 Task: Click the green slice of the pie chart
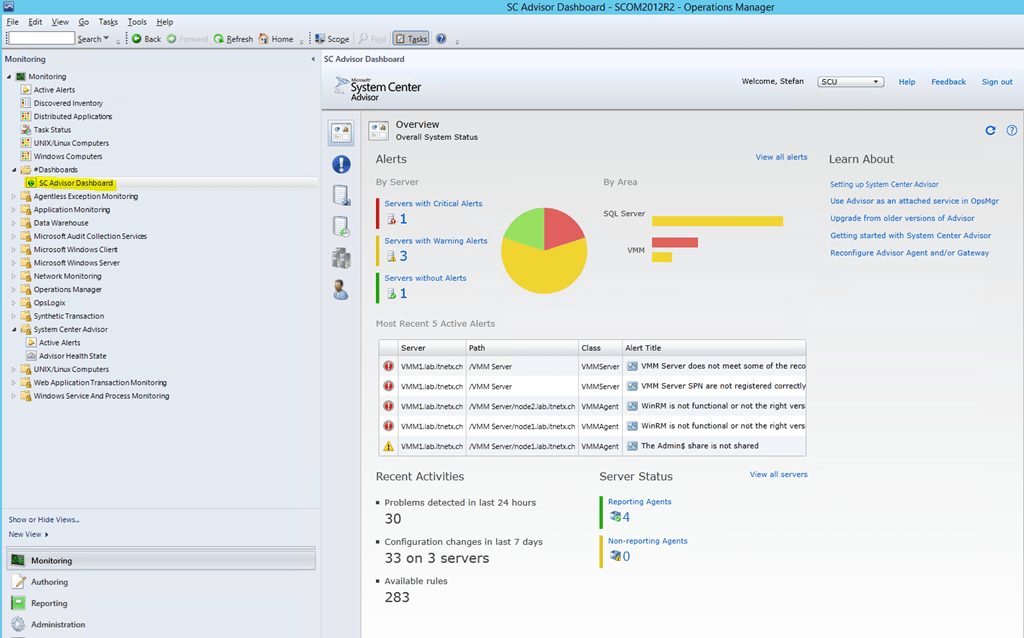coord(527,229)
